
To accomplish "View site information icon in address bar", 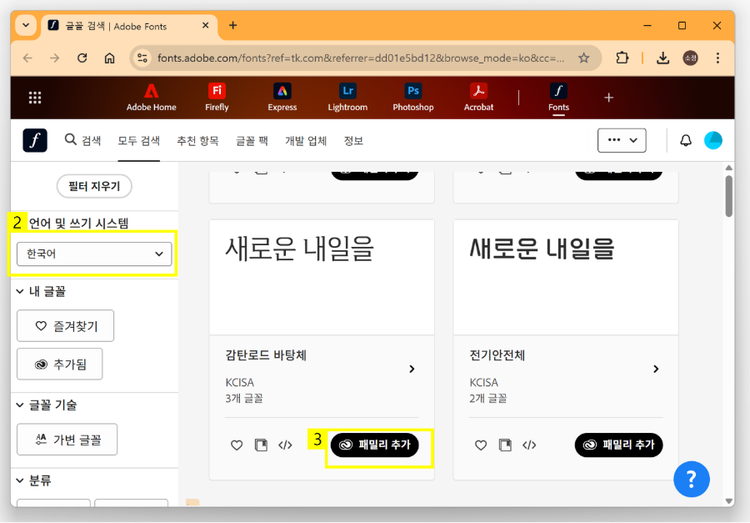I will coord(142,58).
